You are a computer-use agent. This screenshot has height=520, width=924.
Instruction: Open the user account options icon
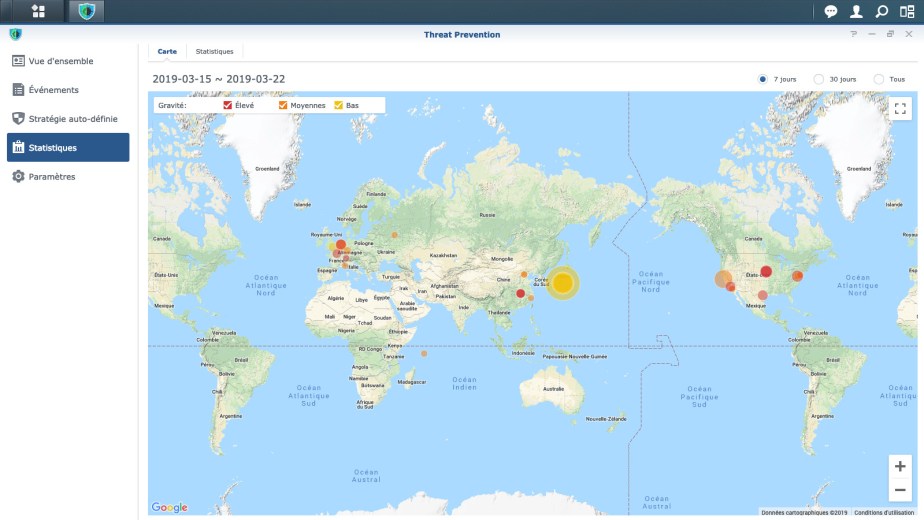tap(856, 12)
